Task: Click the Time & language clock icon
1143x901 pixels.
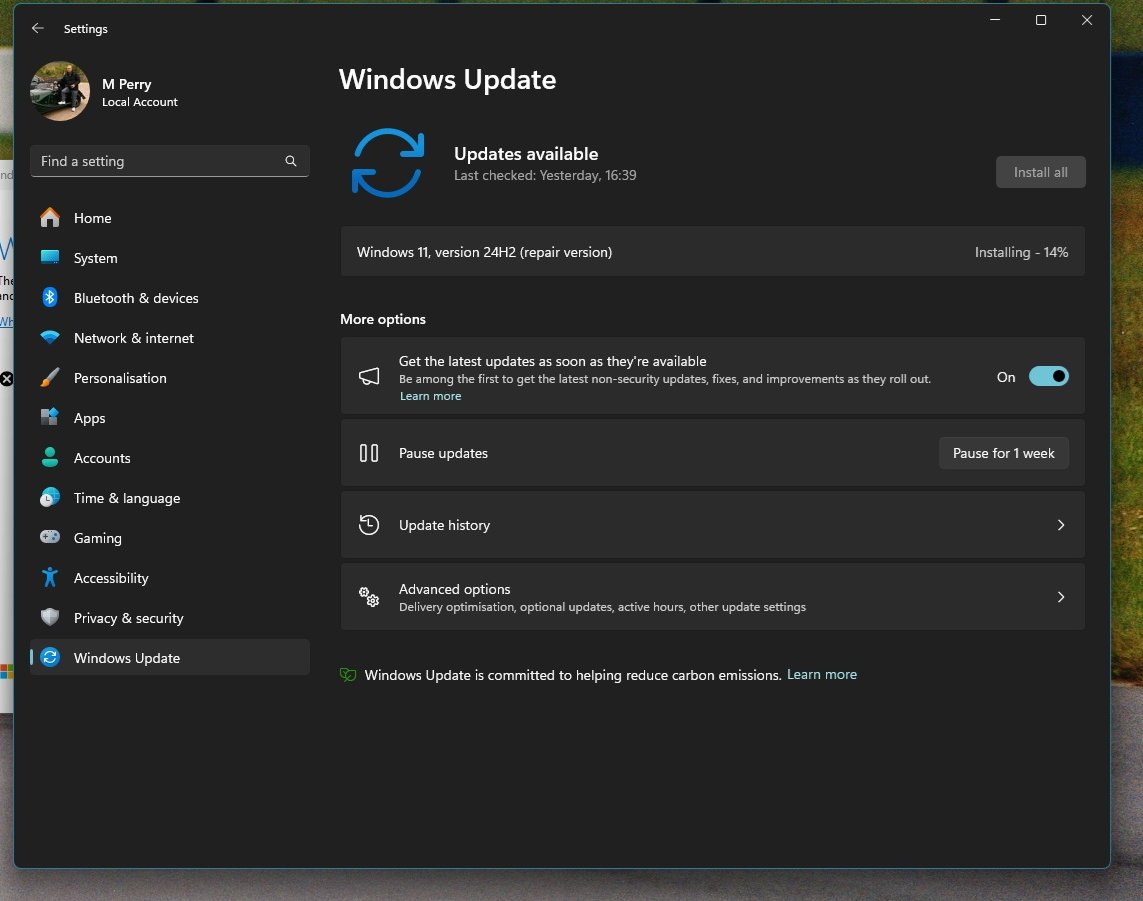Action: pyautogui.click(x=50, y=498)
